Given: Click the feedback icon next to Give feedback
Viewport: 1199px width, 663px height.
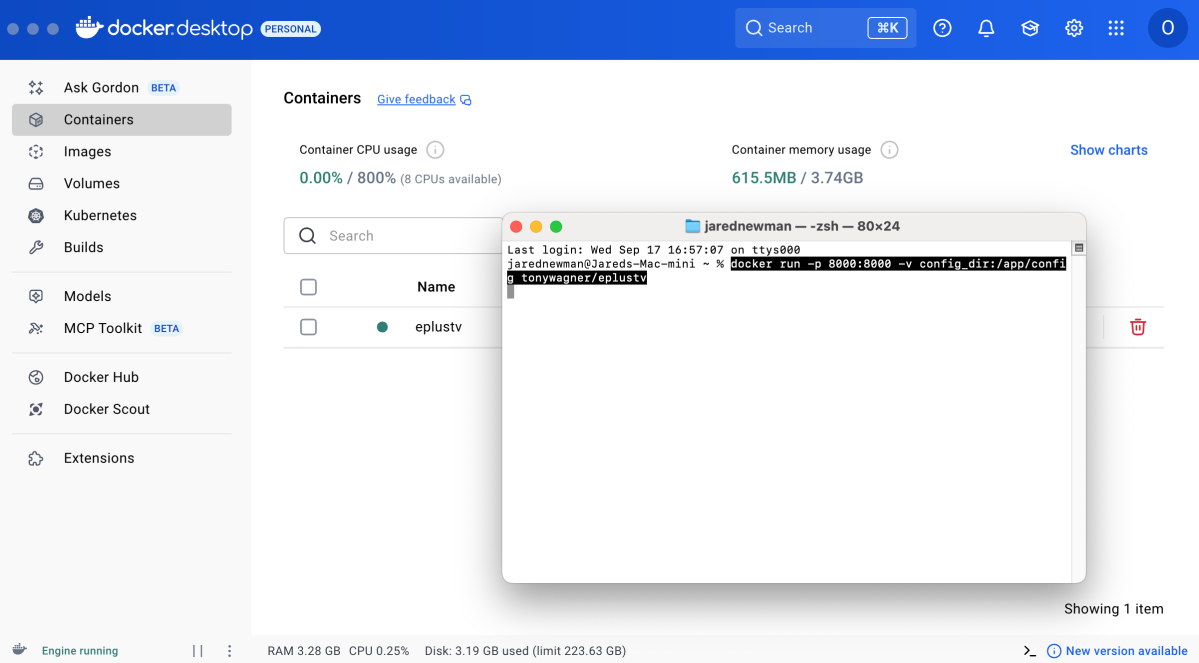Looking at the screenshot, I should click(466, 100).
